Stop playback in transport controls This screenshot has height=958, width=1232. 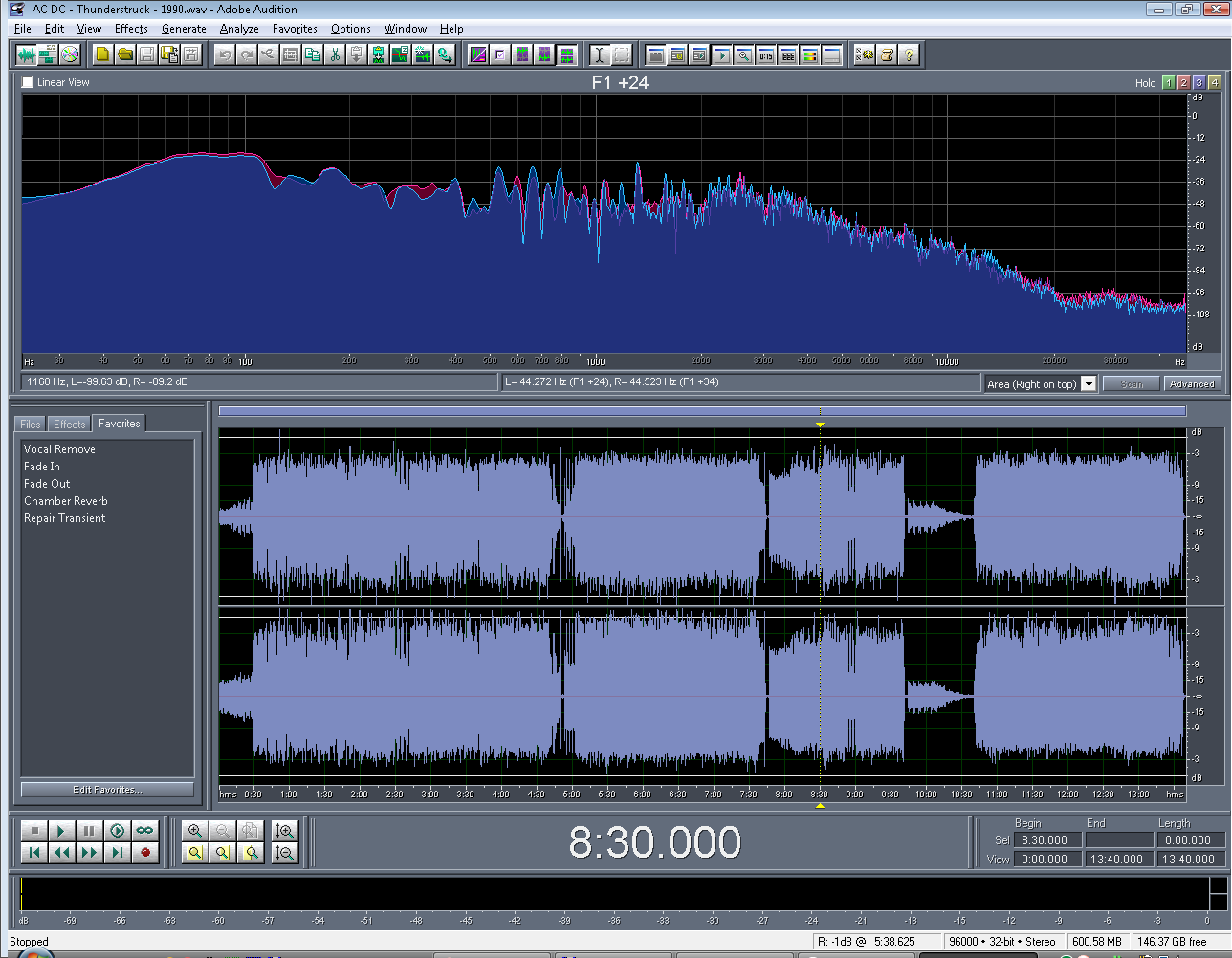(33, 831)
